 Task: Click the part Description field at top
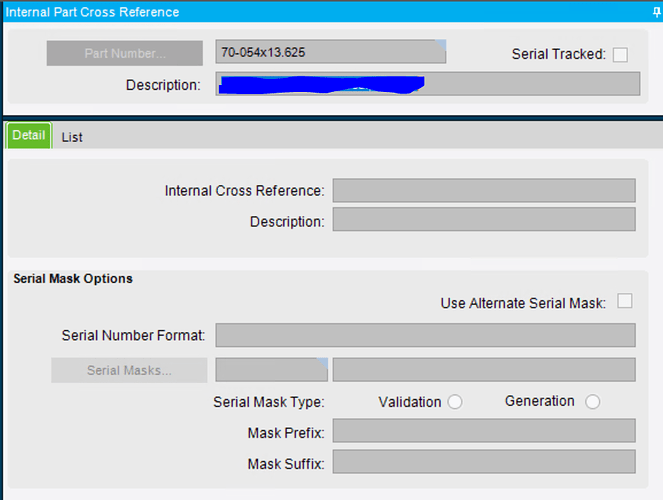428,84
